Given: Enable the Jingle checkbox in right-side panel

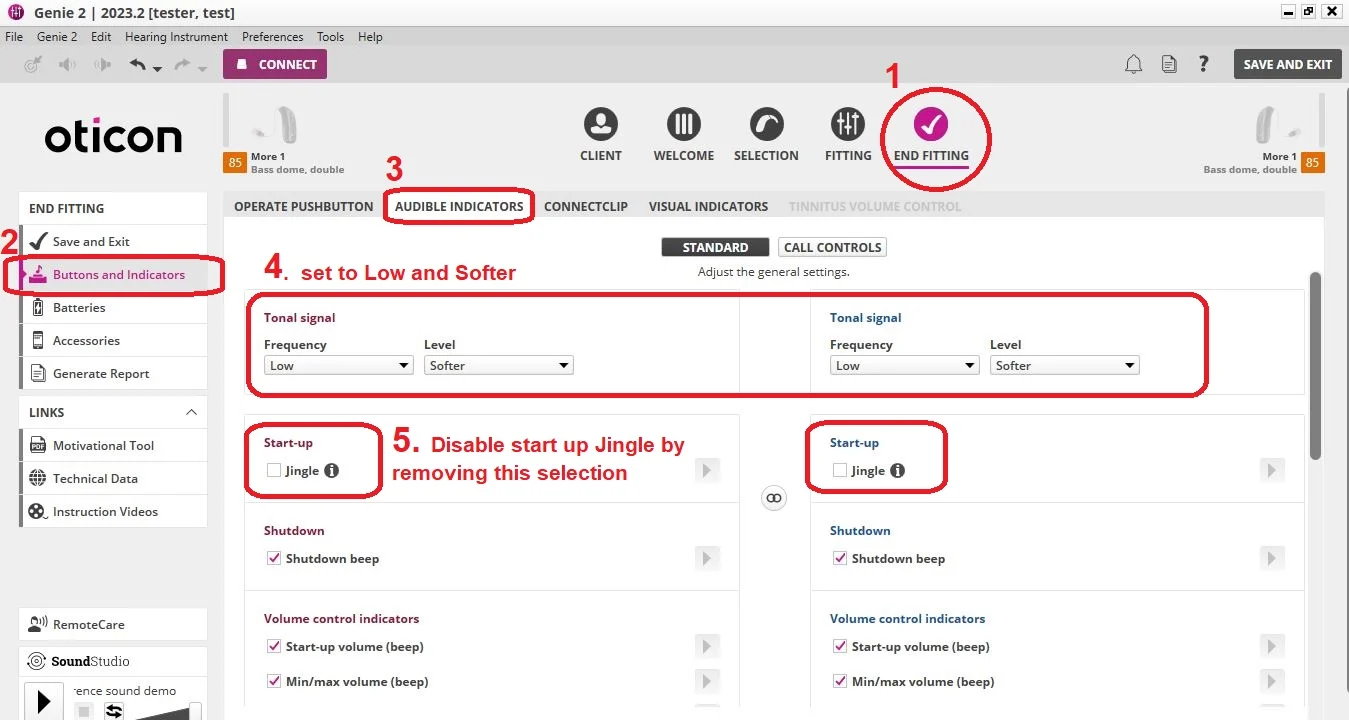Looking at the screenshot, I should click(x=840, y=470).
